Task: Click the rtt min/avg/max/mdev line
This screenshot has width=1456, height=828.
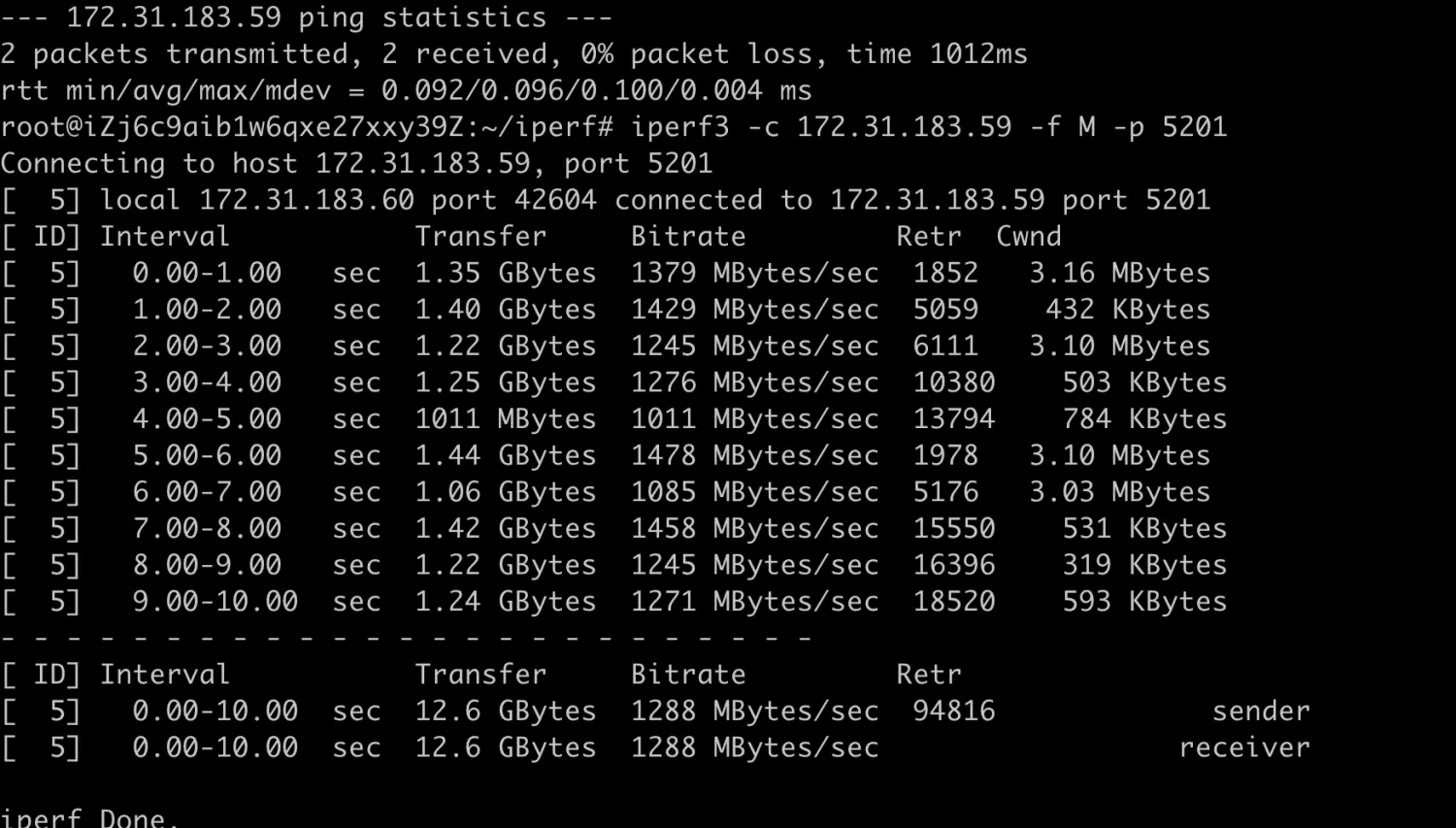Action: pos(406,91)
